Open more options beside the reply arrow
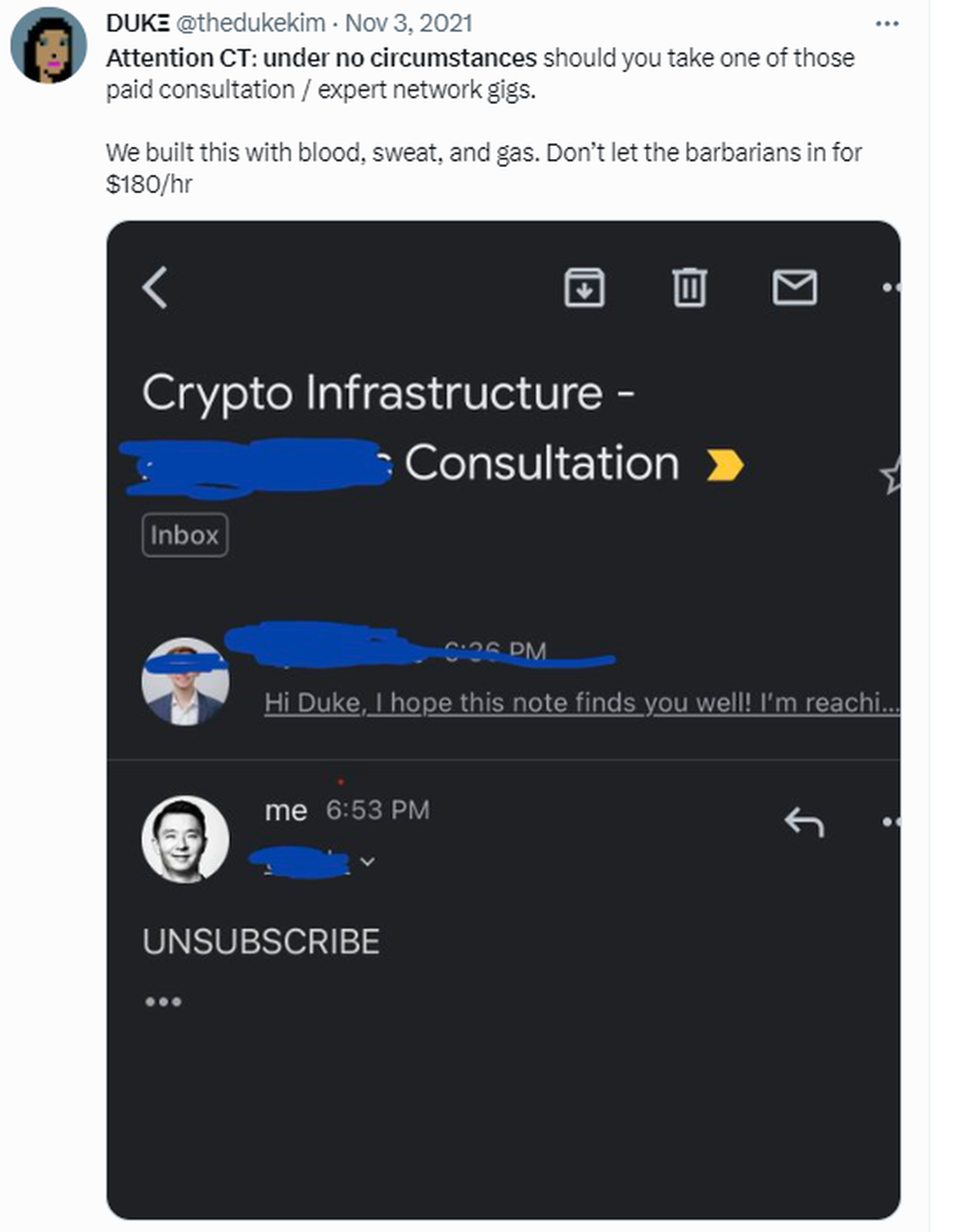The height and width of the screenshot is (1232, 953). click(892, 822)
